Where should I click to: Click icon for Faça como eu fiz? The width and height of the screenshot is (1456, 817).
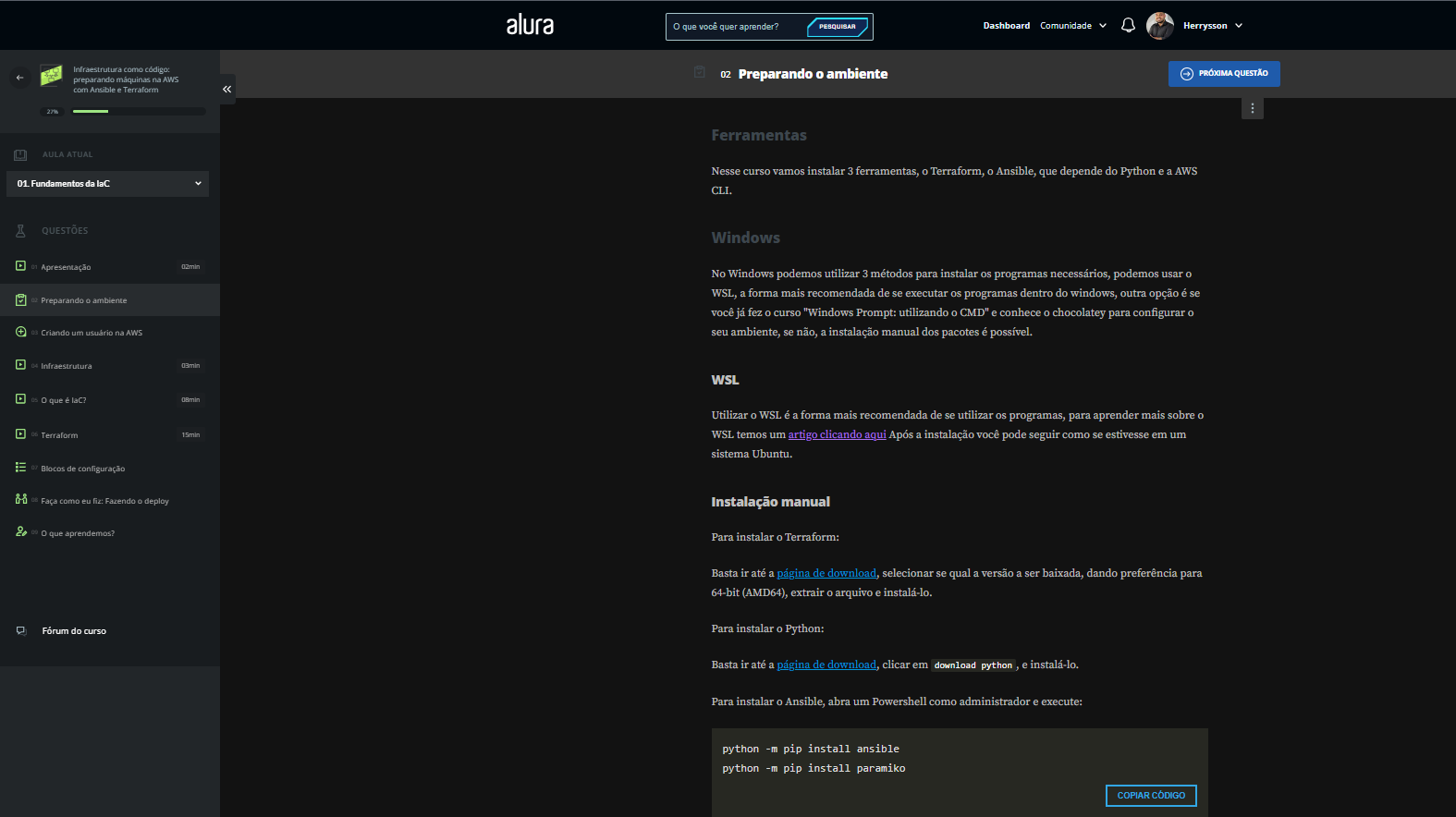pos(20,499)
